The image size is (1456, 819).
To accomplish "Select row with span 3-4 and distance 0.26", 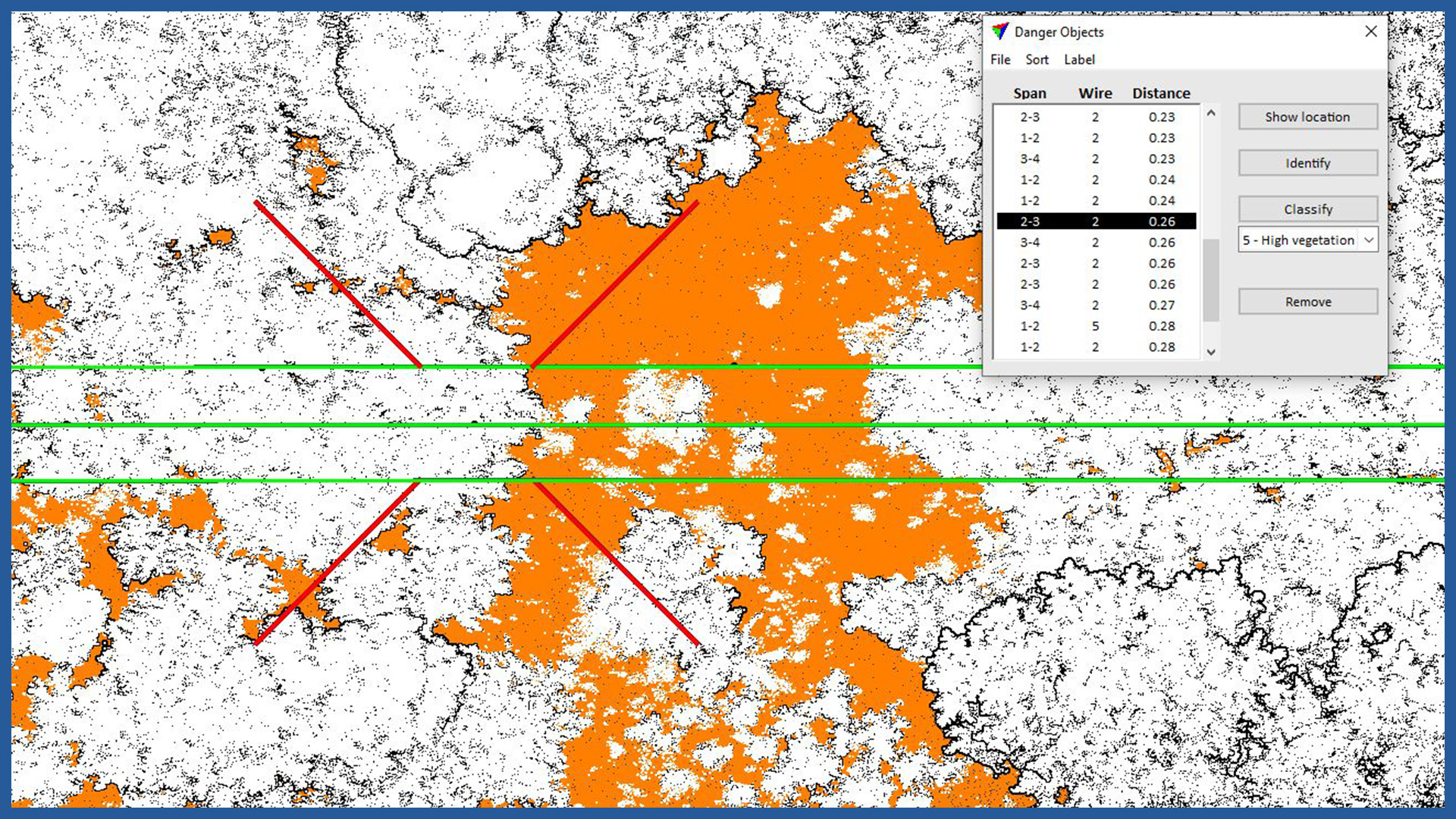I will (x=1097, y=243).
